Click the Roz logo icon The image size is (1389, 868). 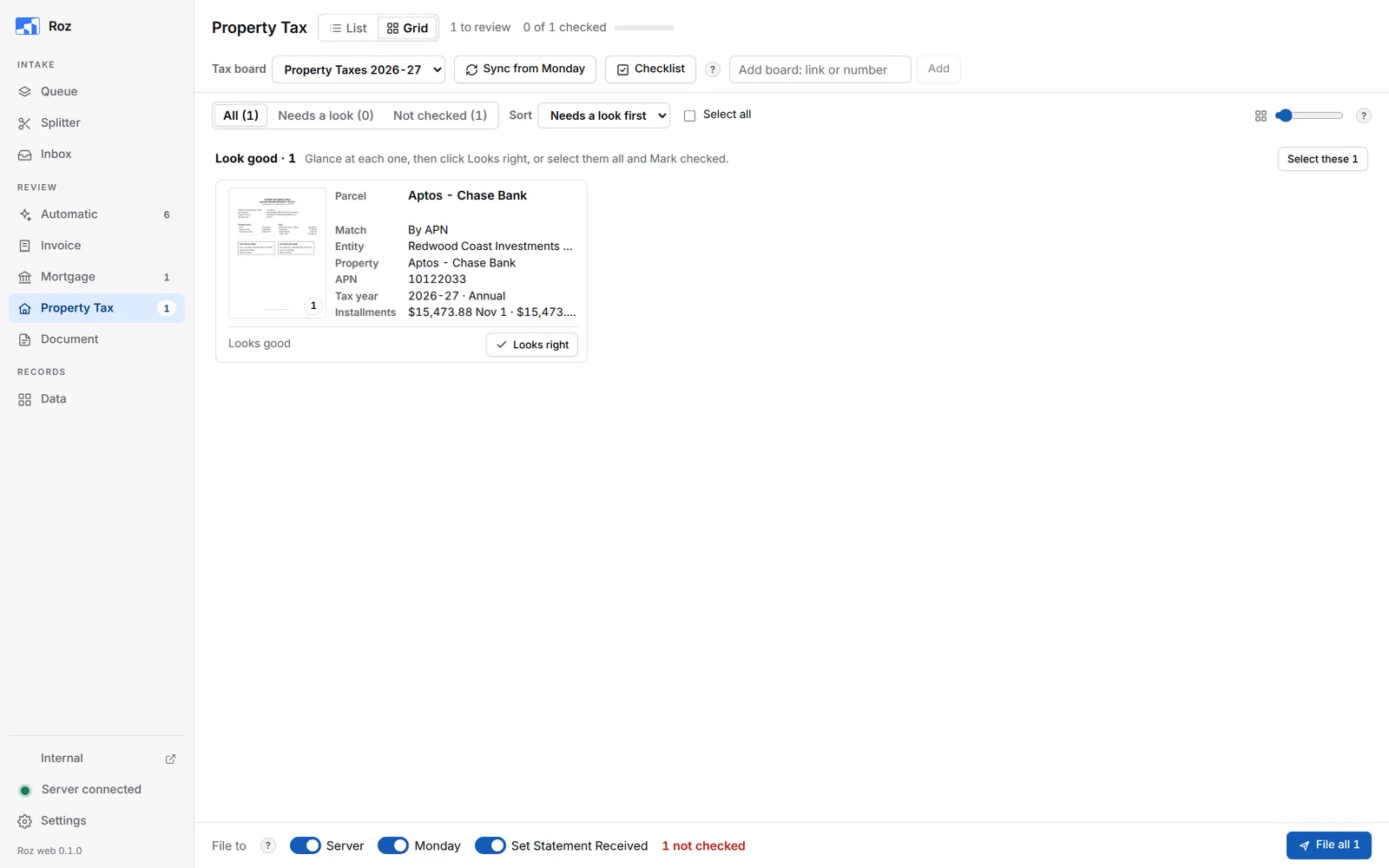coord(28,26)
